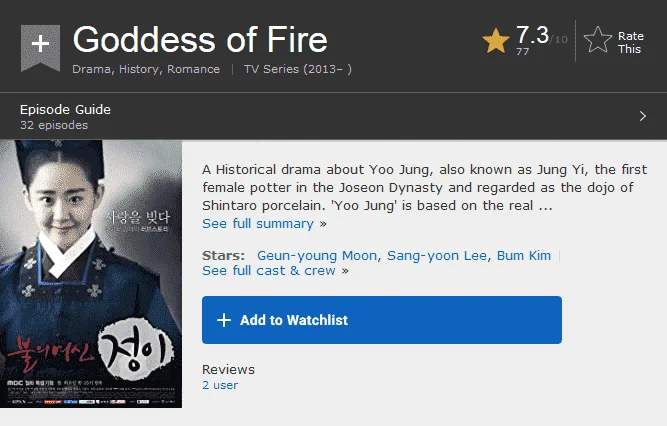The image size is (667, 426).
Task: Select the Drama genre link
Action: [91, 69]
